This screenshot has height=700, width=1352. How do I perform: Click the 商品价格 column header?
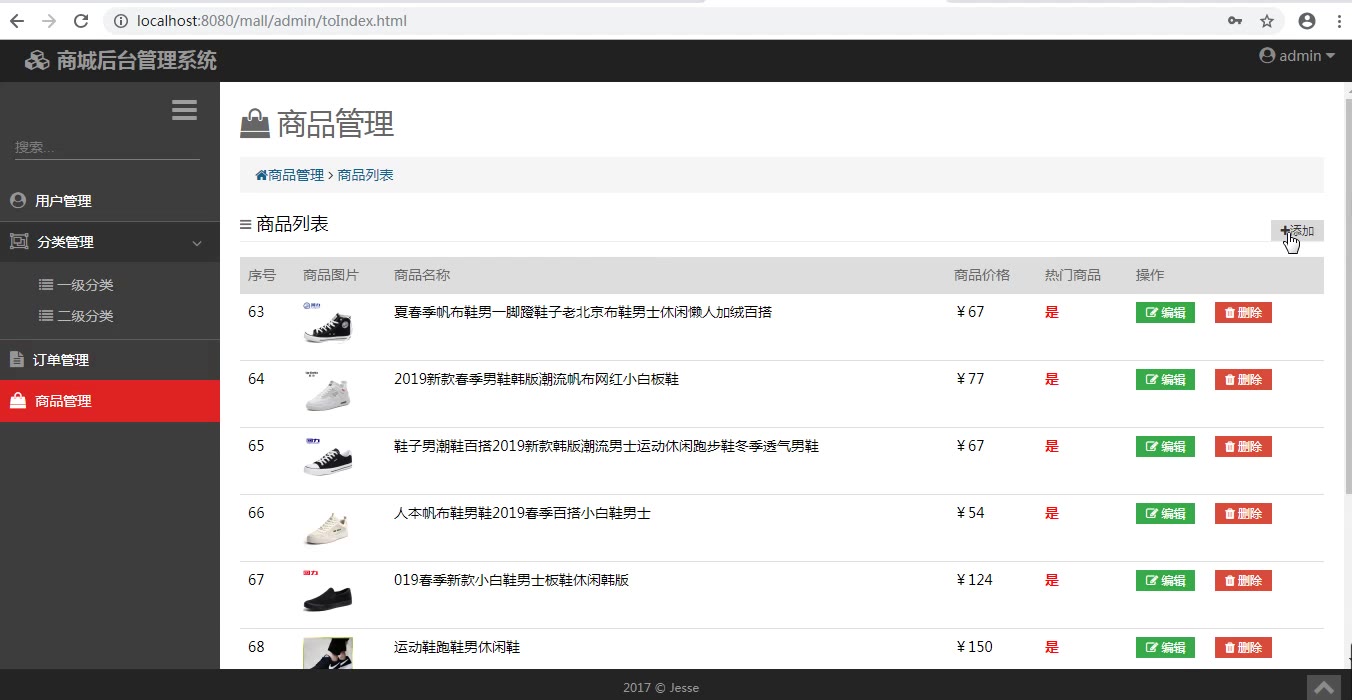(x=982, y=275)
